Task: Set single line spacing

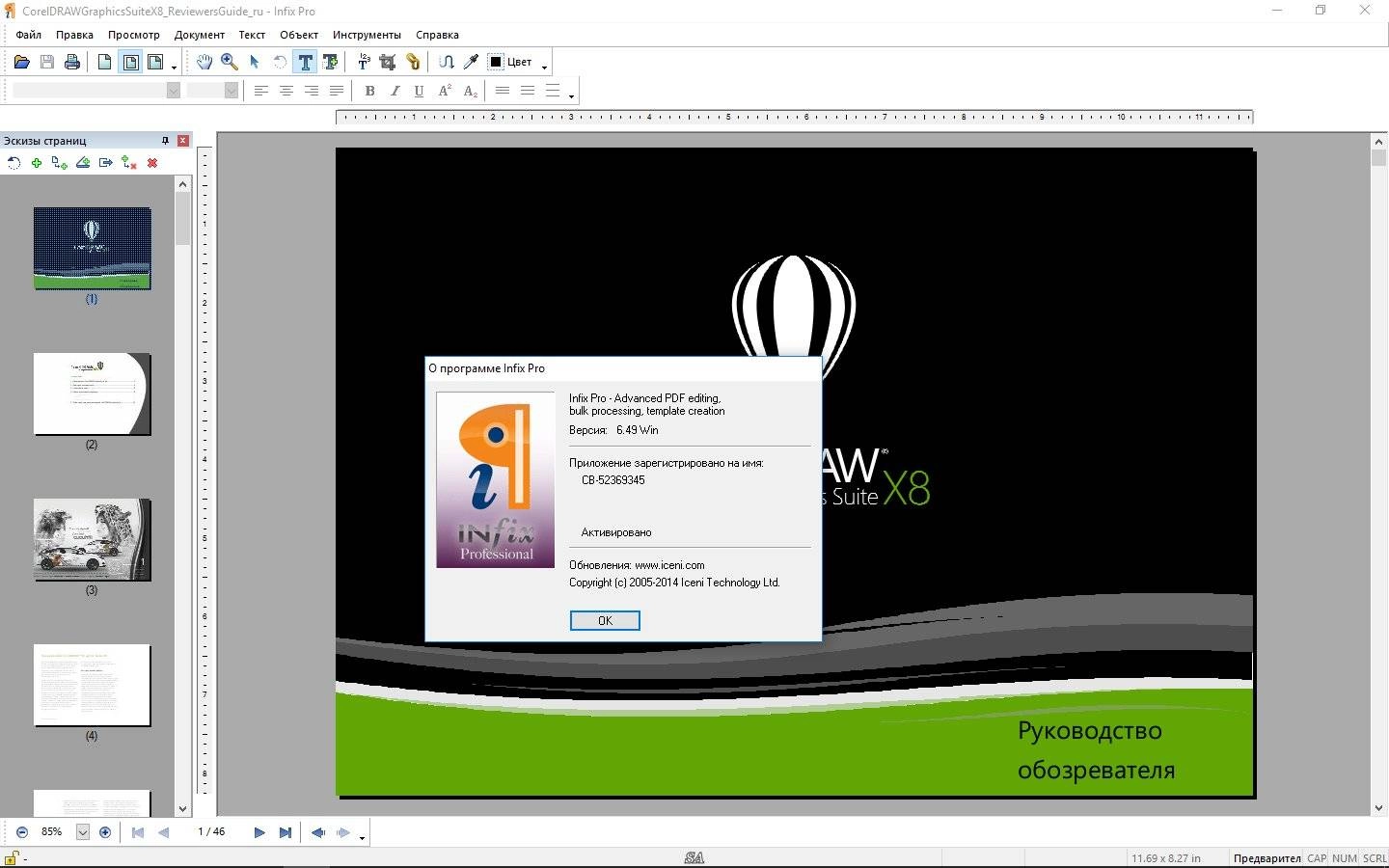Action: (502, 91)
